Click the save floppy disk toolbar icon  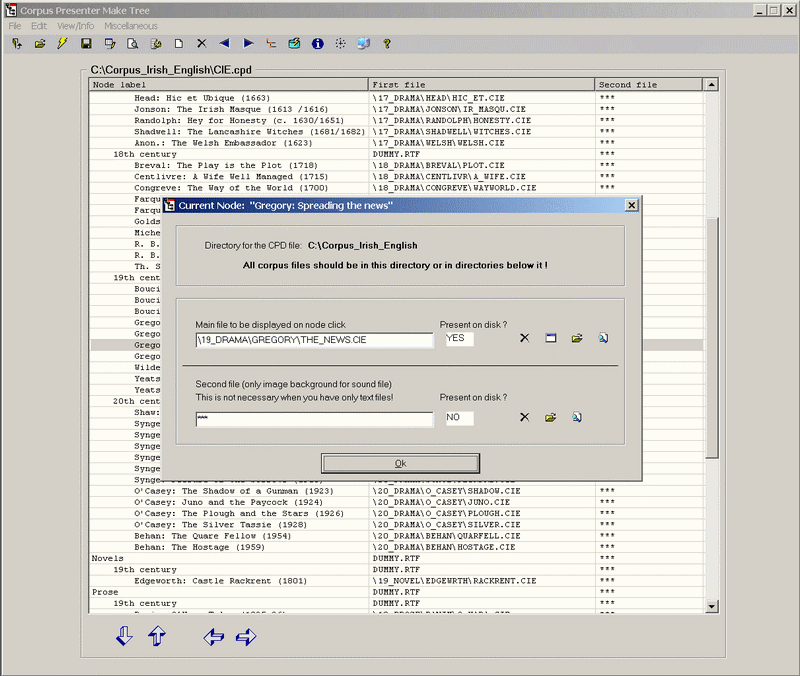point(87,44)
